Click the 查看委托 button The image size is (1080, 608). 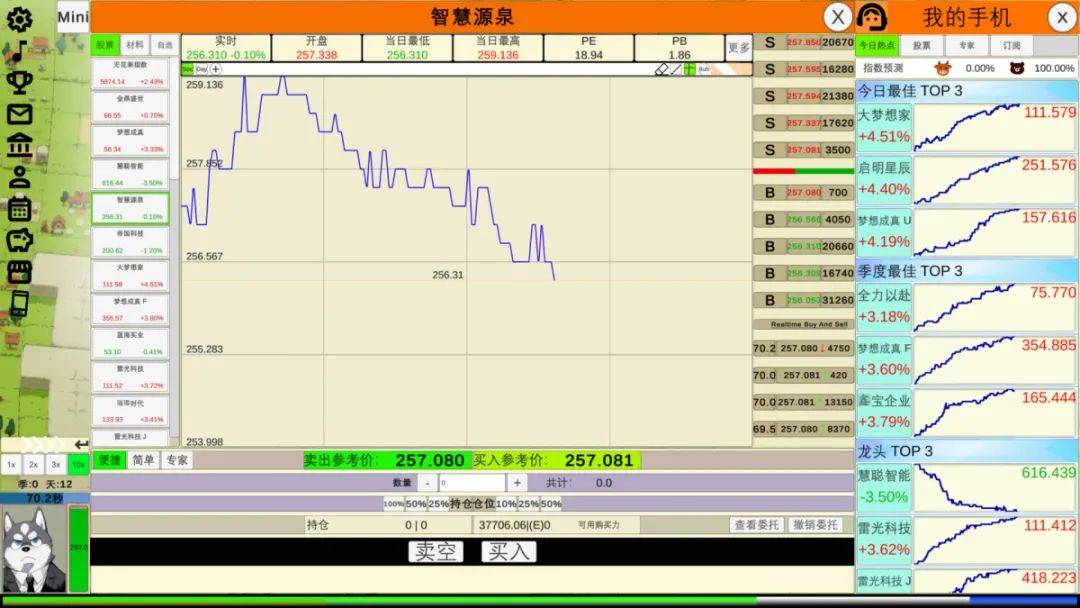point(757,525)
